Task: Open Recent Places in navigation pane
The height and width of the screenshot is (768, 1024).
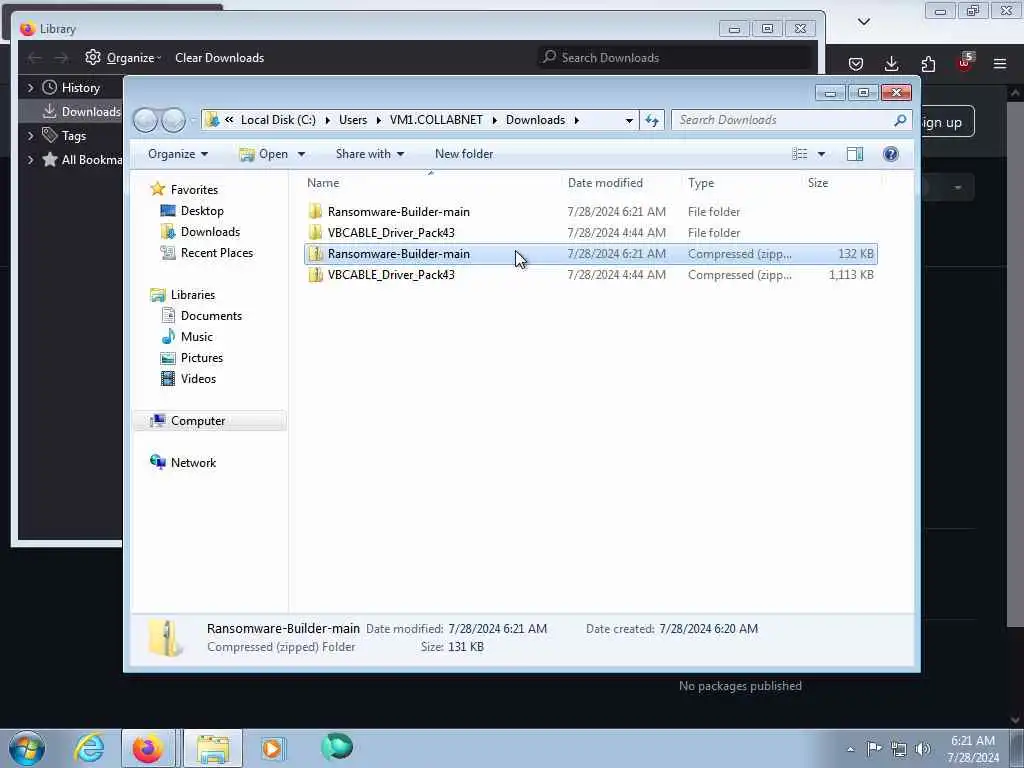Action: click(x=216, y=253)
